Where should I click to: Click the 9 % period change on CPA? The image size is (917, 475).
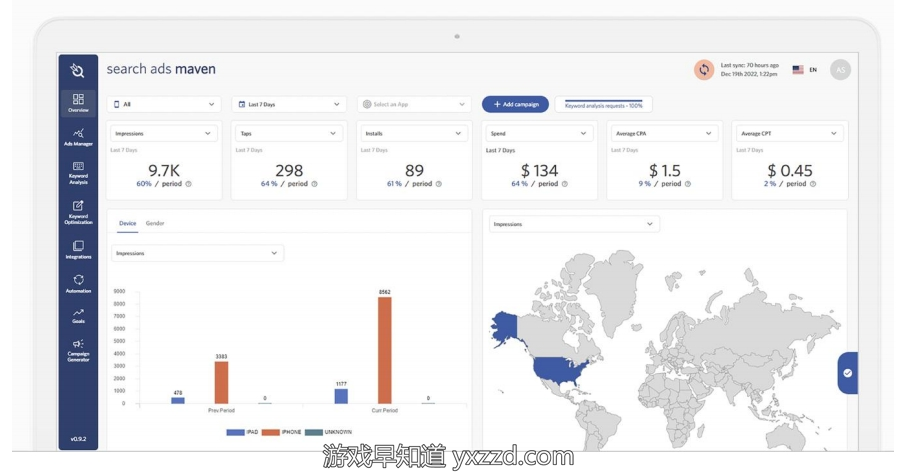[x=644, y=184]
